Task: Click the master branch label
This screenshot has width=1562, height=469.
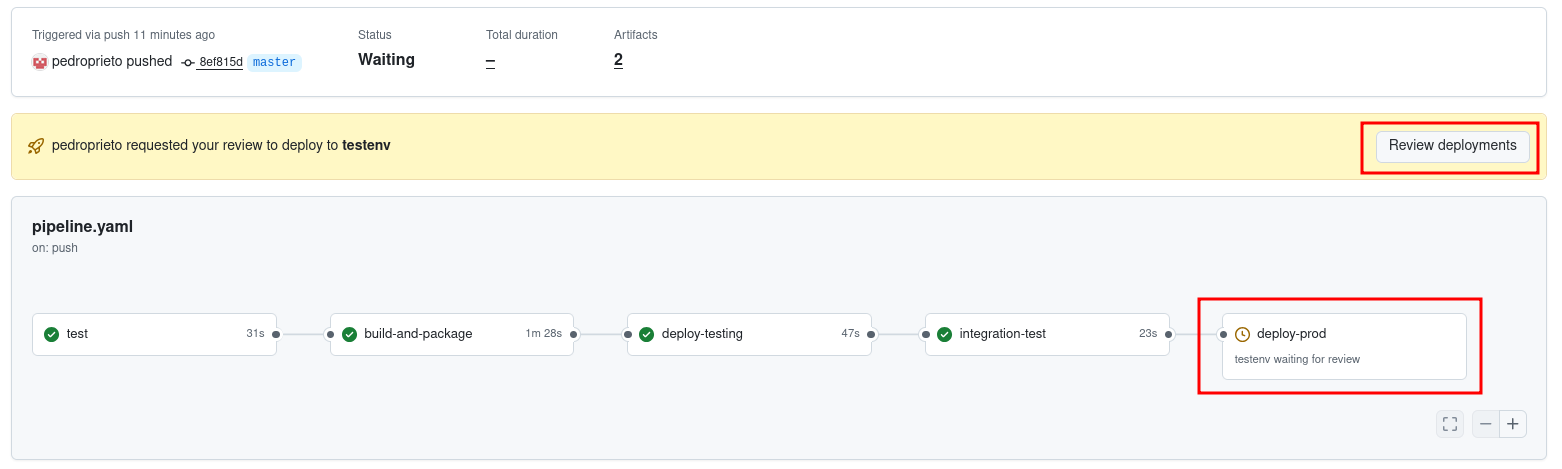Action: 274,62
